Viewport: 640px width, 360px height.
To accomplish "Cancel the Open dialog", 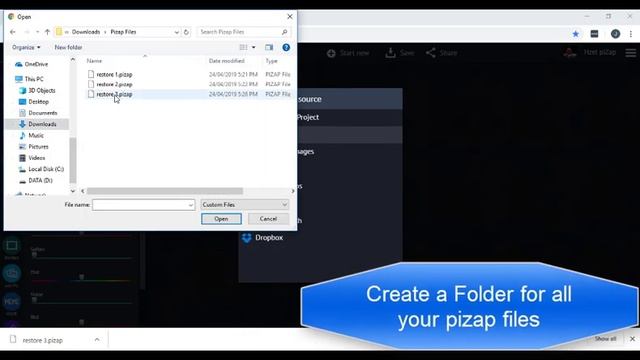I will pyautogui.click(x=268, y=219).
